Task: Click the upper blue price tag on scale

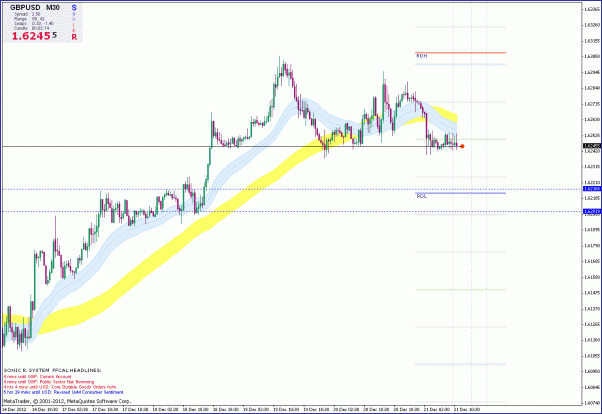Action: [x=592, y=189]
